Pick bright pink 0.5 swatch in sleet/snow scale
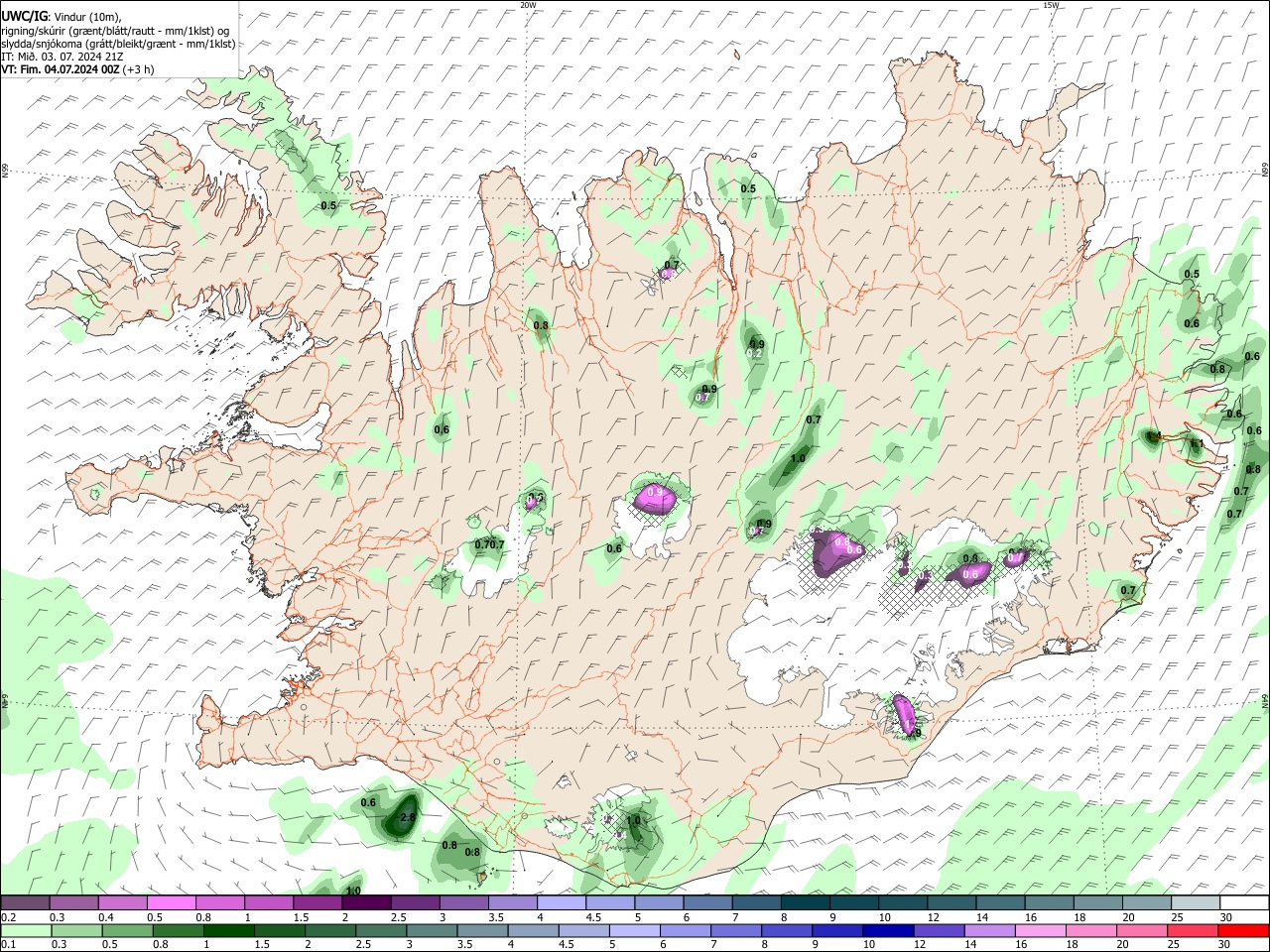This screenshot has height=952, width=1270. (171, 903)
